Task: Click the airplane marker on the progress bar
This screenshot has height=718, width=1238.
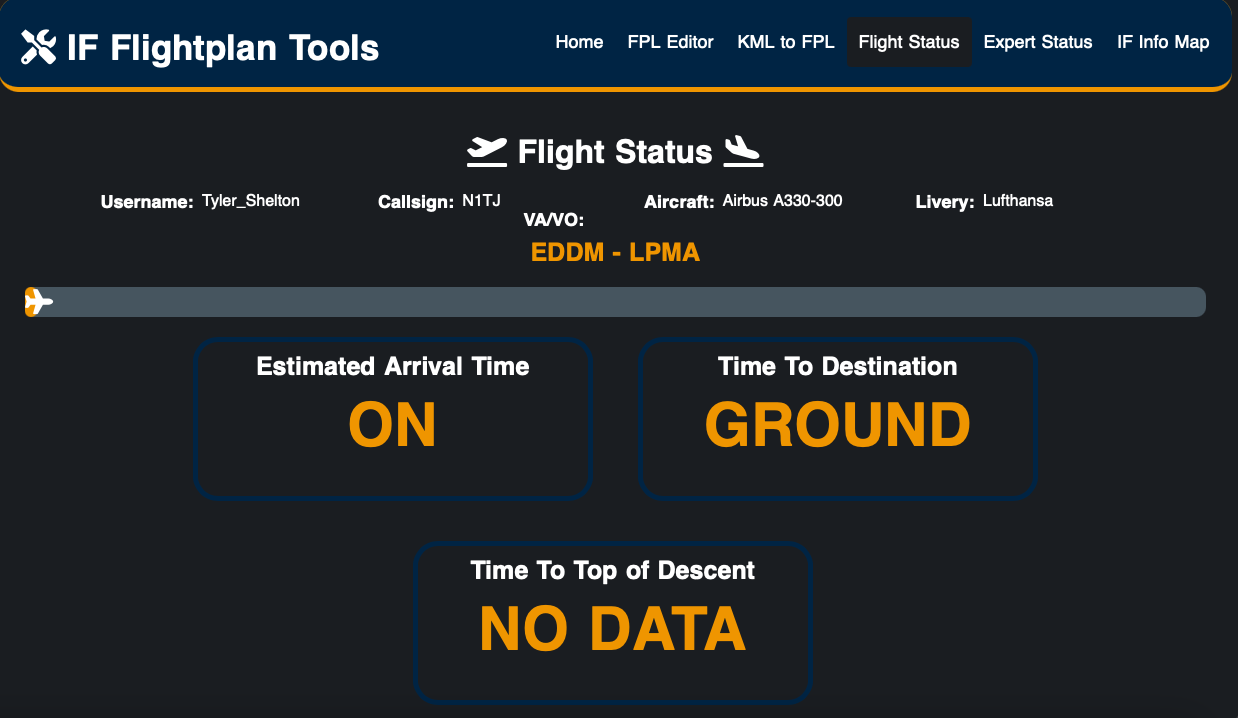Action: point(38,301)
